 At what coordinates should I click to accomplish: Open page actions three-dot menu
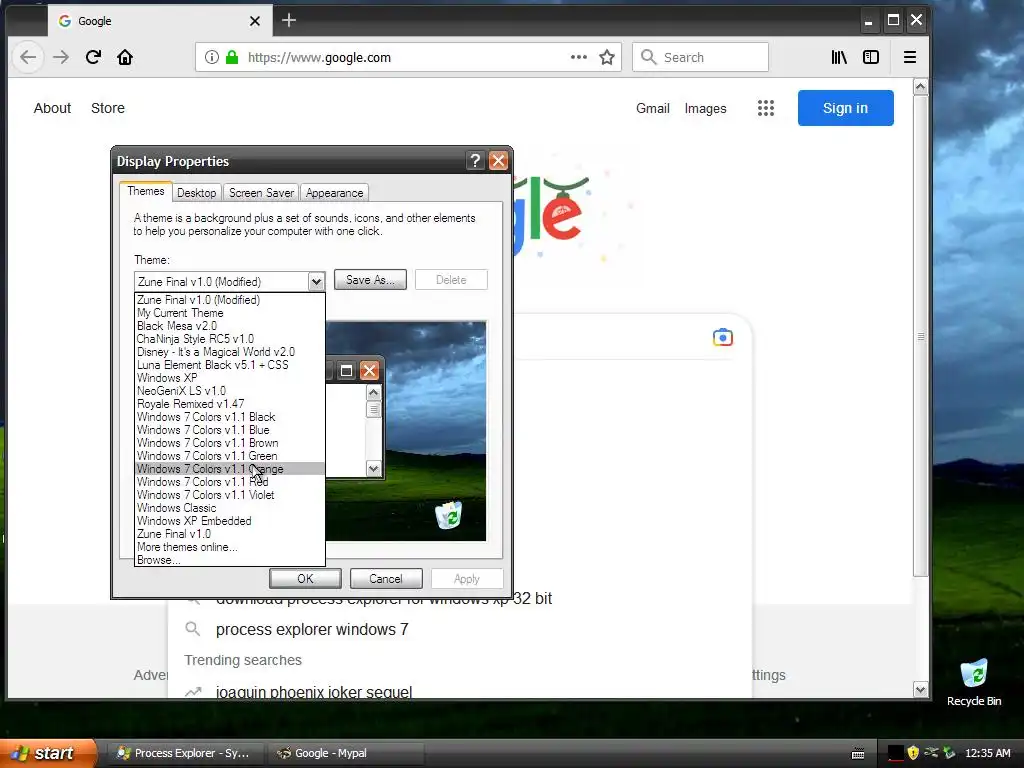pyautogui.click(x=579, y=57)
